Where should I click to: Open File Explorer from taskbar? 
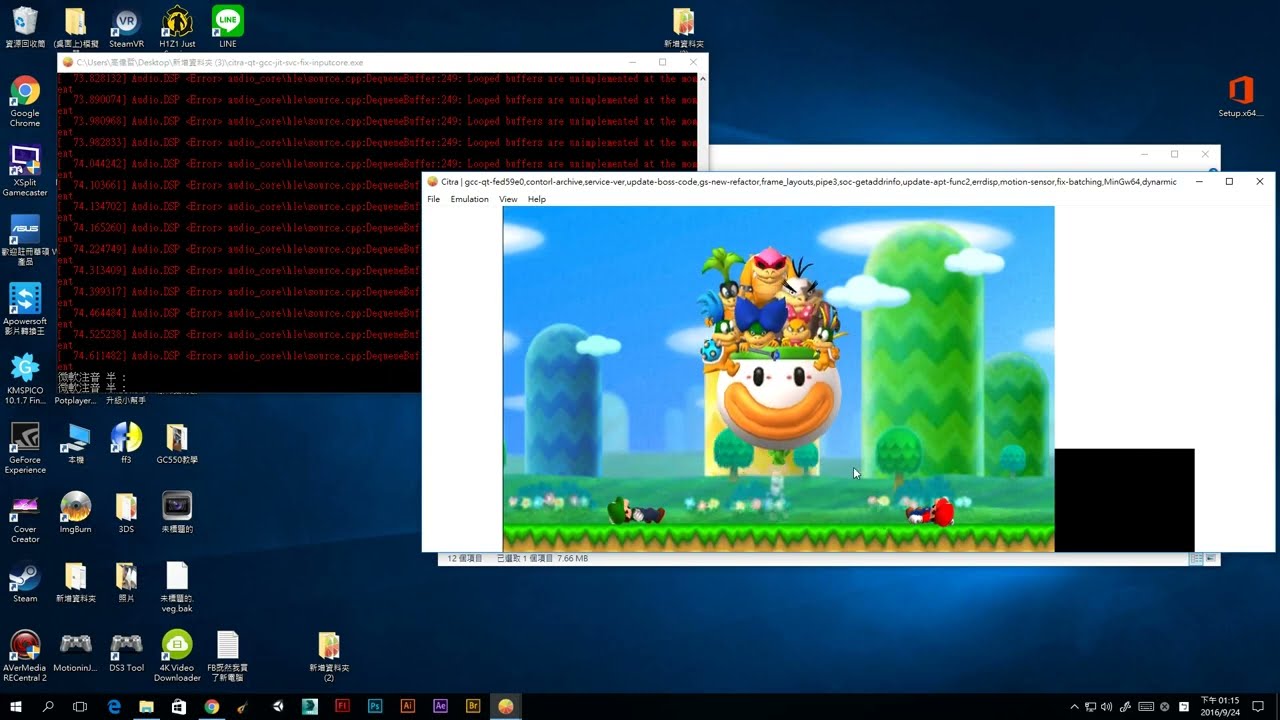[x=146, y=706]
